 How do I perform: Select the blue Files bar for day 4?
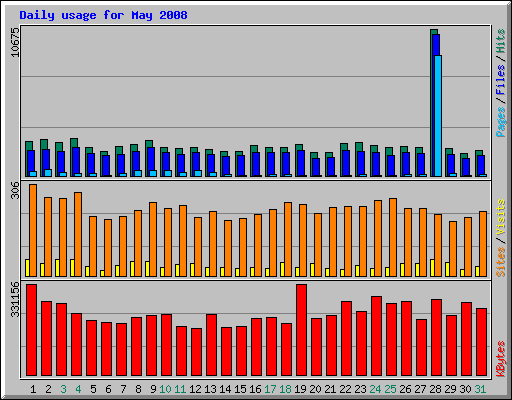tap(76, 162)
